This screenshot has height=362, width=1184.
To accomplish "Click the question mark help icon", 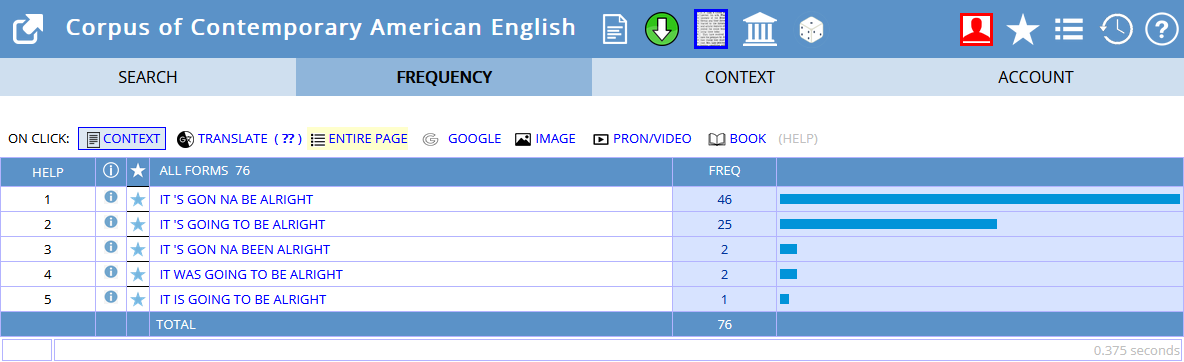I will [1161, 29].
